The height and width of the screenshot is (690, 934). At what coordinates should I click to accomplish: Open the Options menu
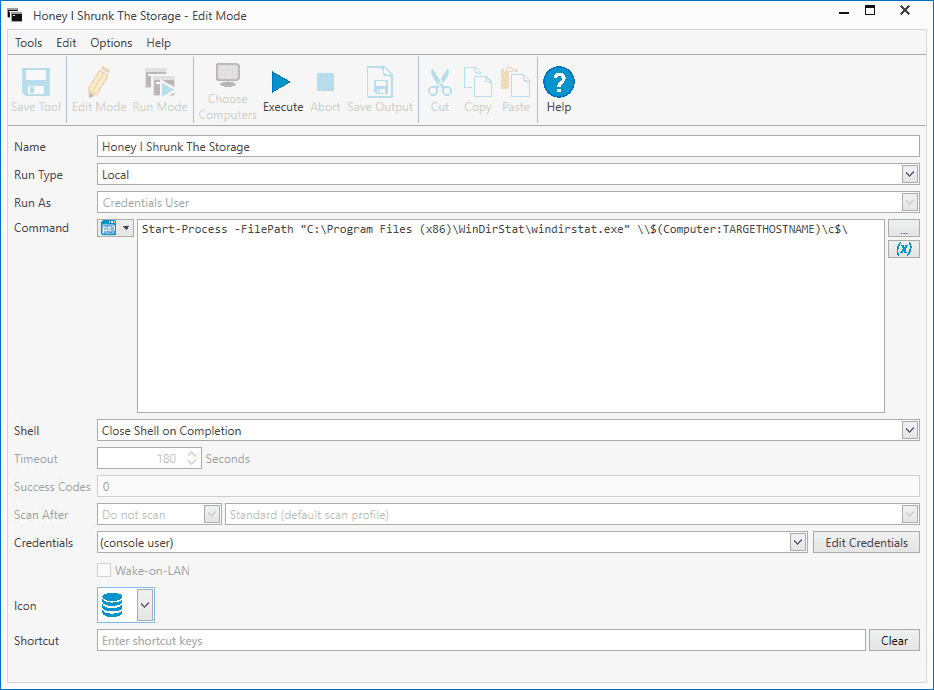[x=110, y=43]
